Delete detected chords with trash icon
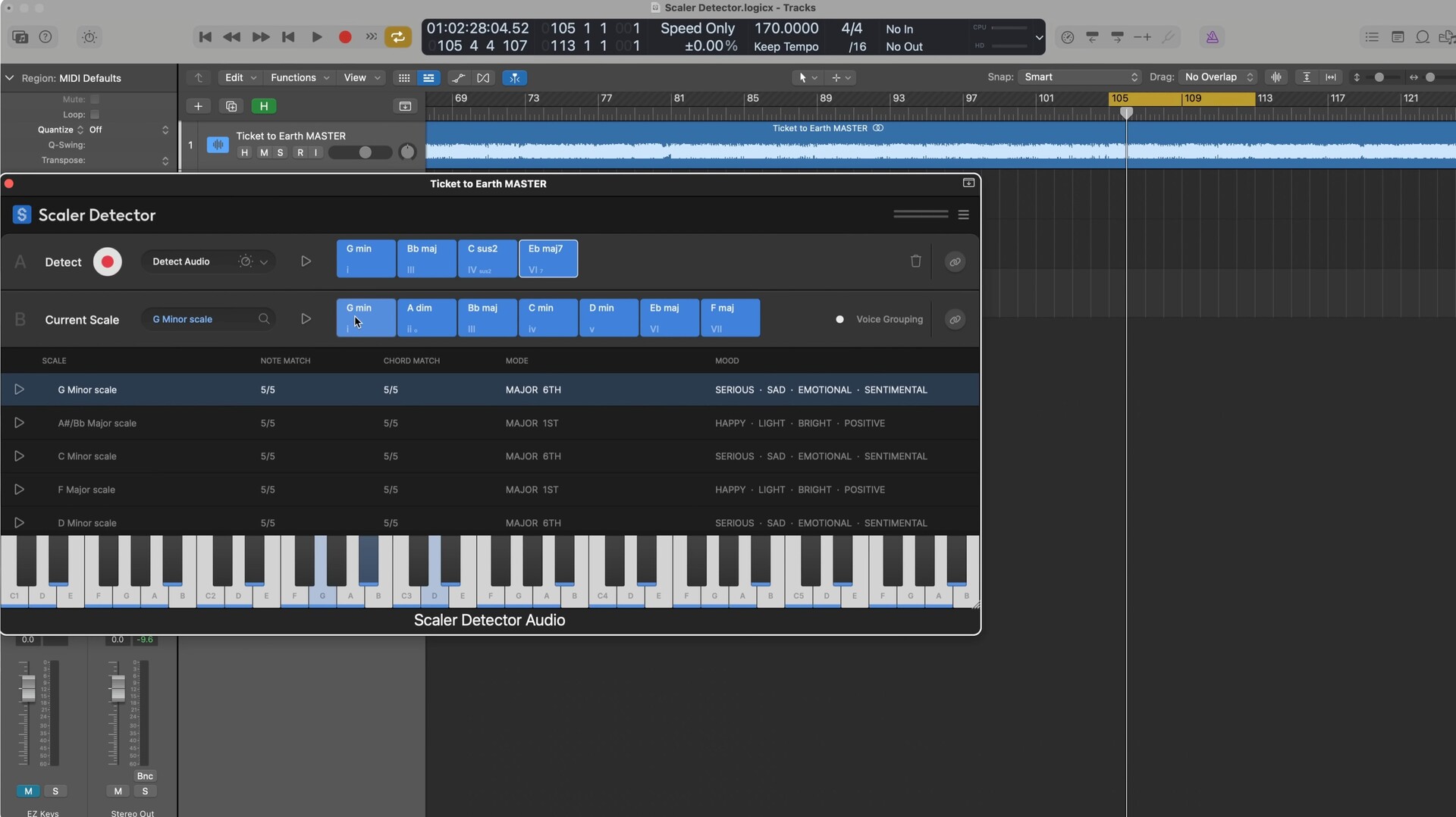Image resolution: width=1456 pixels, height=817 pixels. (x=915, y=261)
